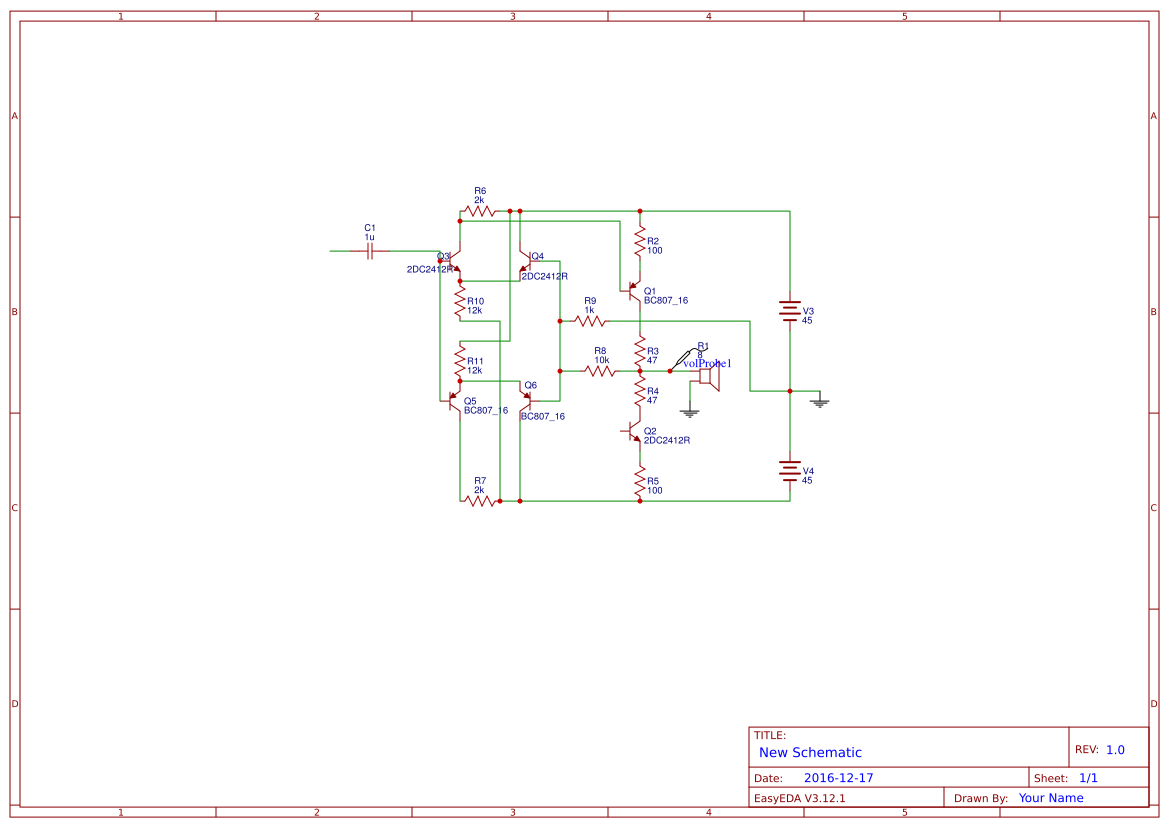Select the ground symbol right of V3

point(819,399)
